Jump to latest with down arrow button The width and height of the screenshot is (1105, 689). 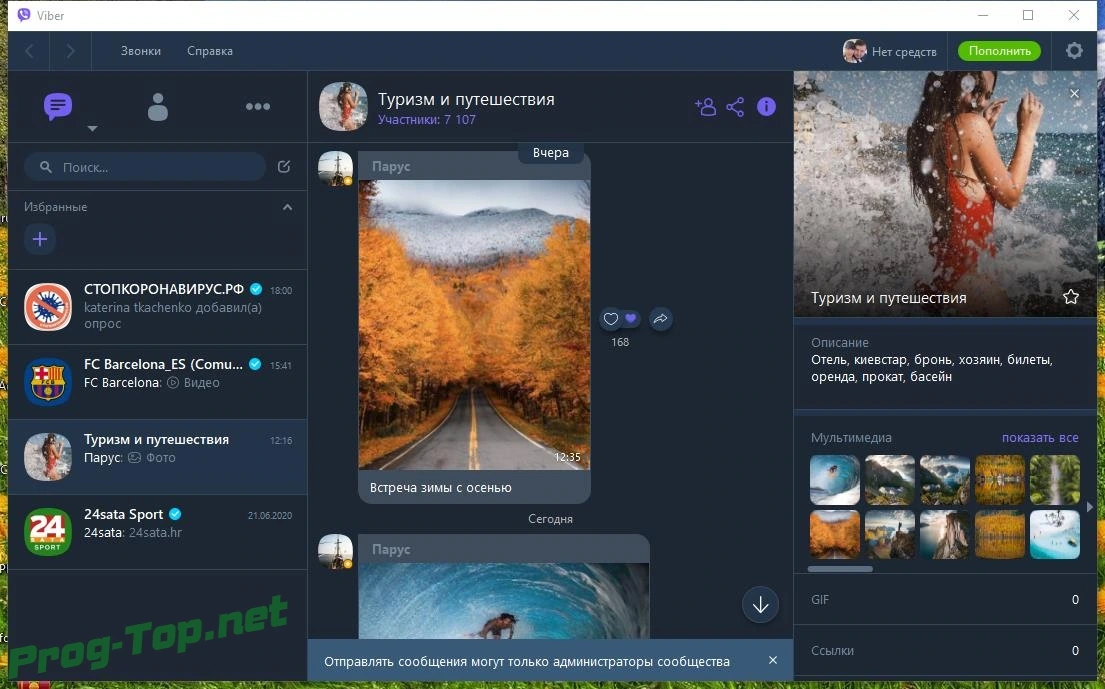pos(760,604)
